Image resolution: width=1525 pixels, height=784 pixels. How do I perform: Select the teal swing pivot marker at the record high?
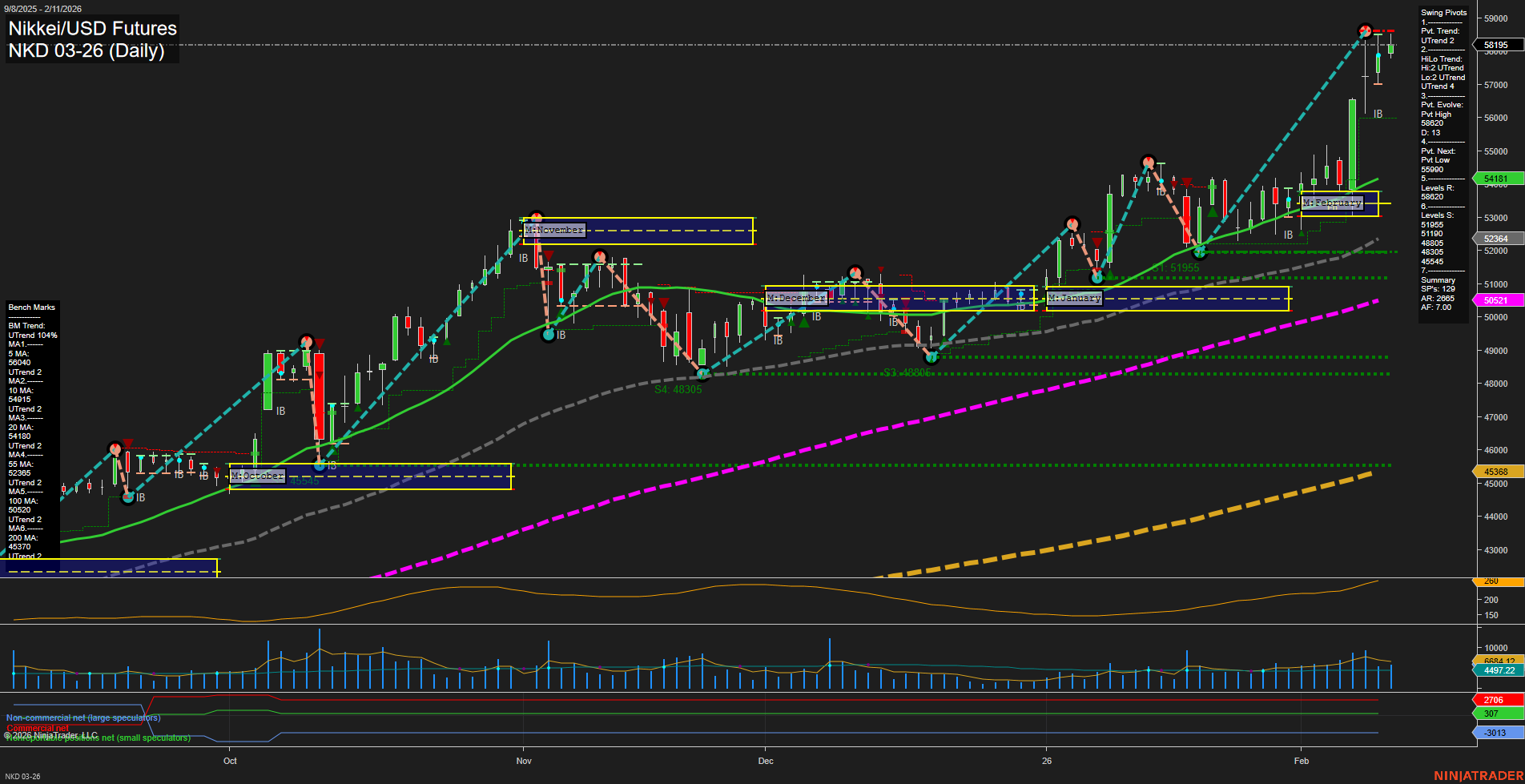[1365, 30]
